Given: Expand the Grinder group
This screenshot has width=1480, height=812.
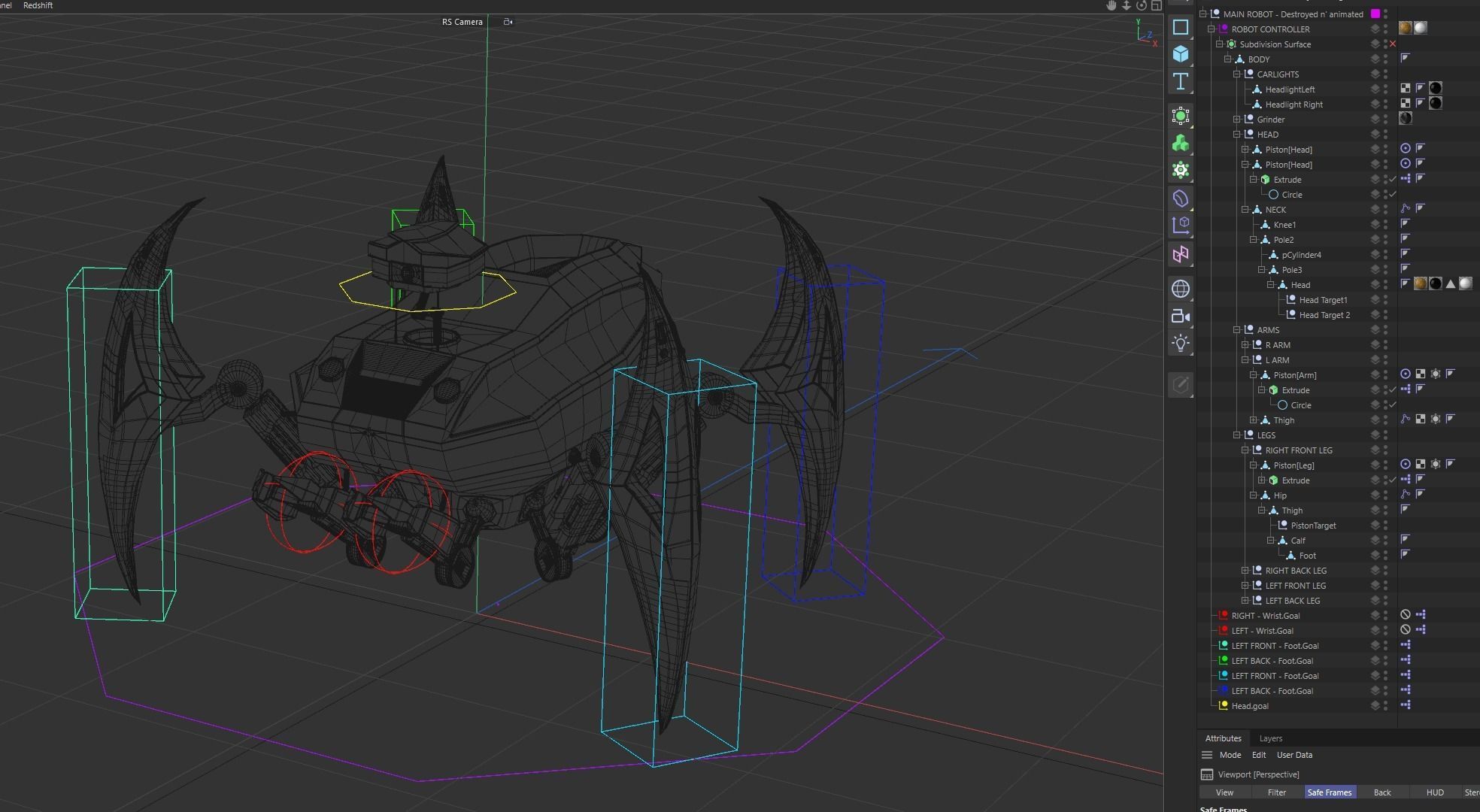Looking at the screenshot, I should click(x=1236, y=120).
